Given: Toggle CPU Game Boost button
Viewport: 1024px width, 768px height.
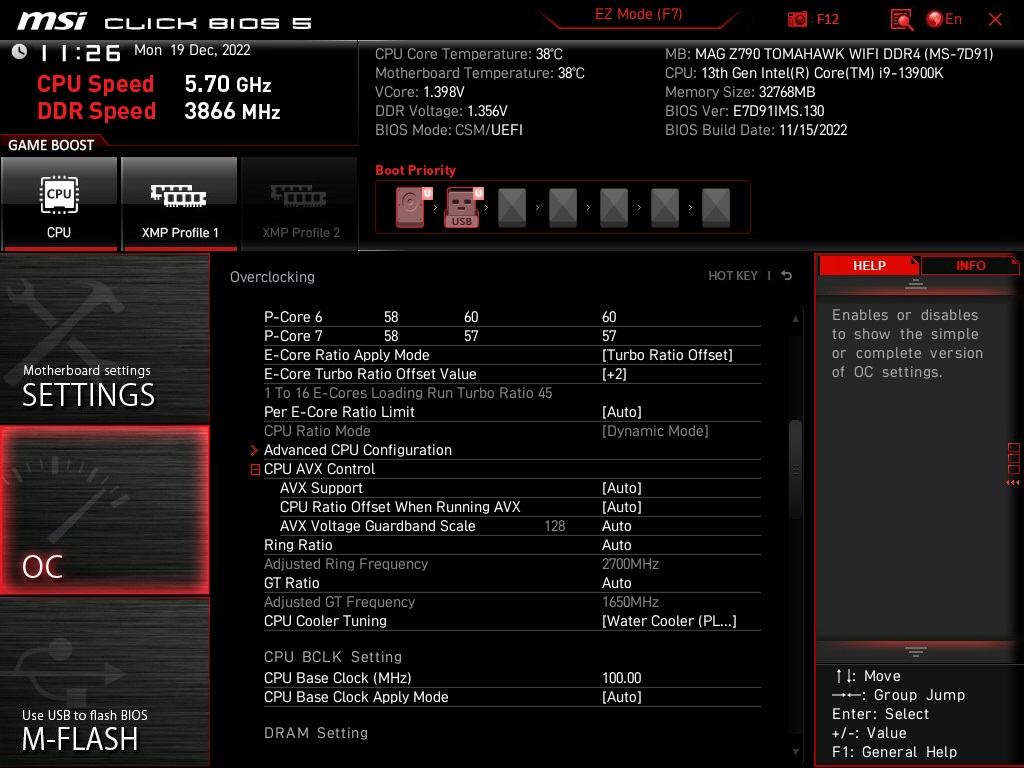Looking at the screenshot, I should [x=59, y=203].
